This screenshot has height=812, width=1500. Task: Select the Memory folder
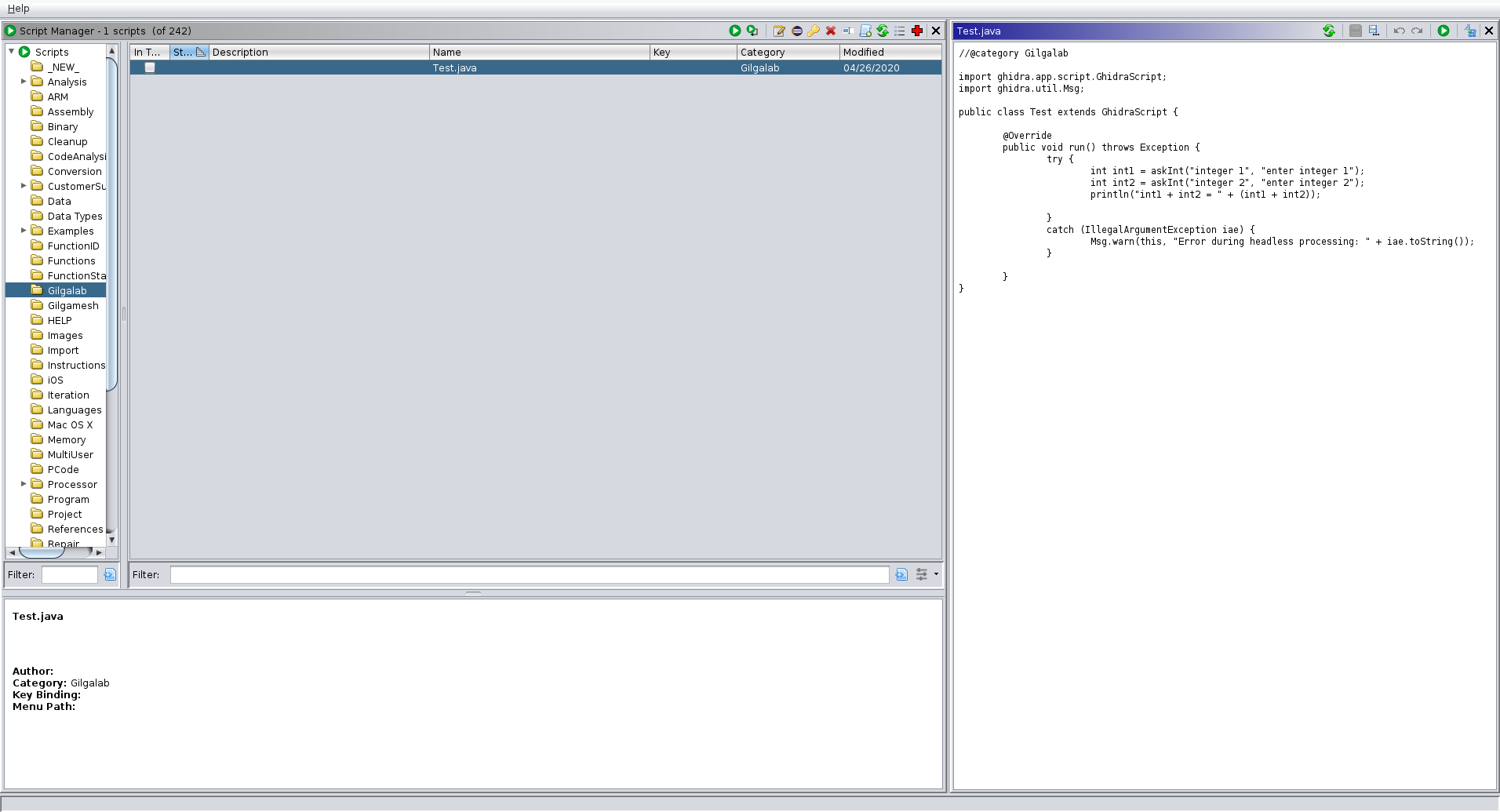click(66, 439)
